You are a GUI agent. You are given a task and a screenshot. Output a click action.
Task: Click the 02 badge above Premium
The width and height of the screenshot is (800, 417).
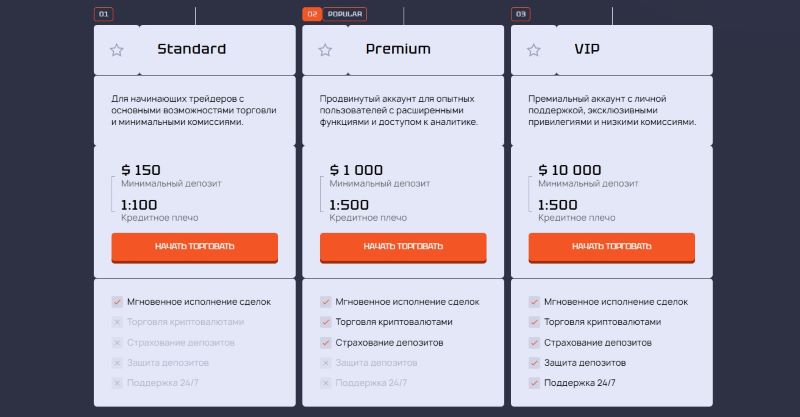click(x=312, y=14)
